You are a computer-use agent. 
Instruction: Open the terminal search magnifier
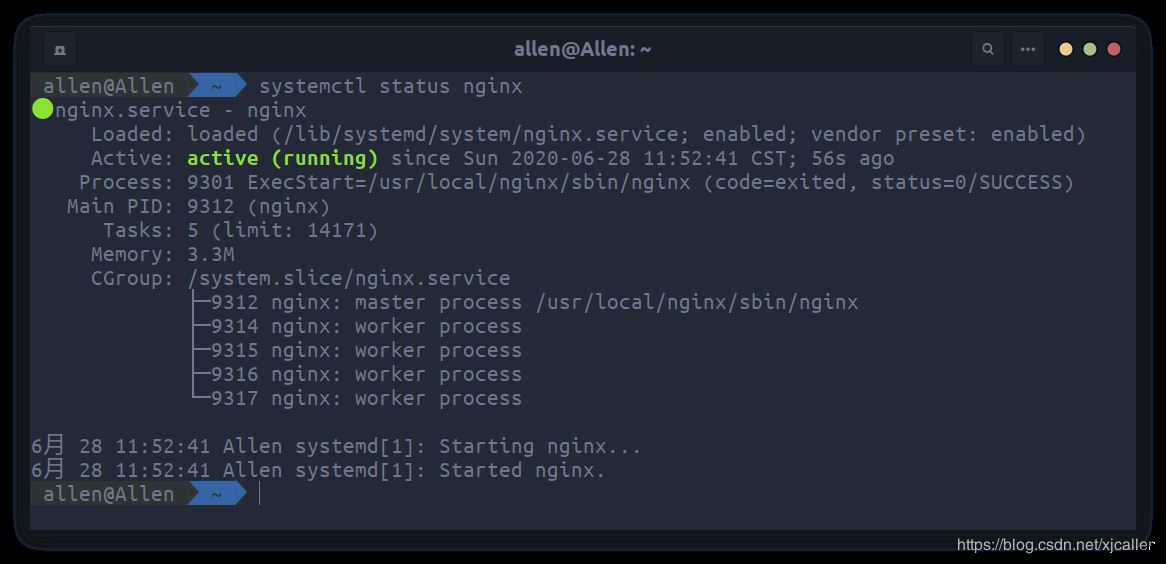tap(988, 49)
